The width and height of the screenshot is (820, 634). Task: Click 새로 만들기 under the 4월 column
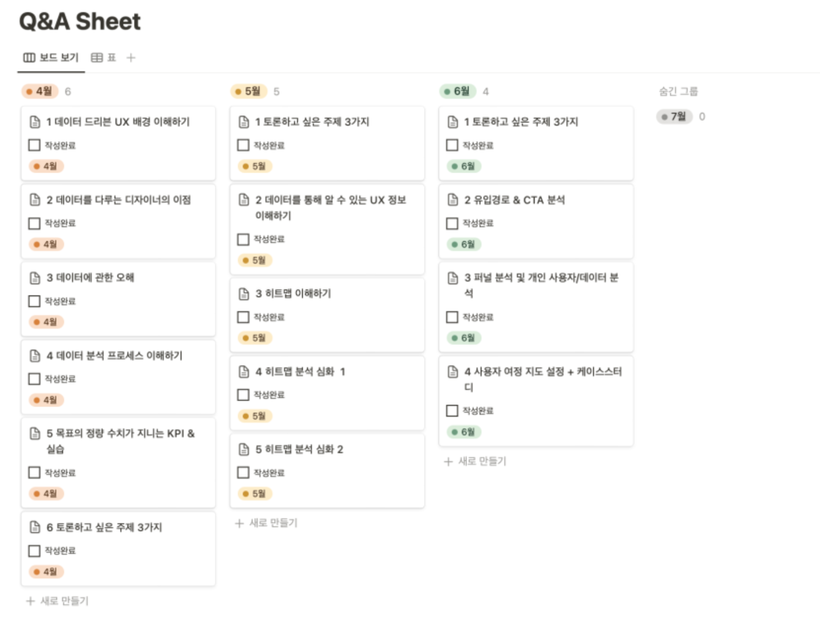[x=57, y=601]
